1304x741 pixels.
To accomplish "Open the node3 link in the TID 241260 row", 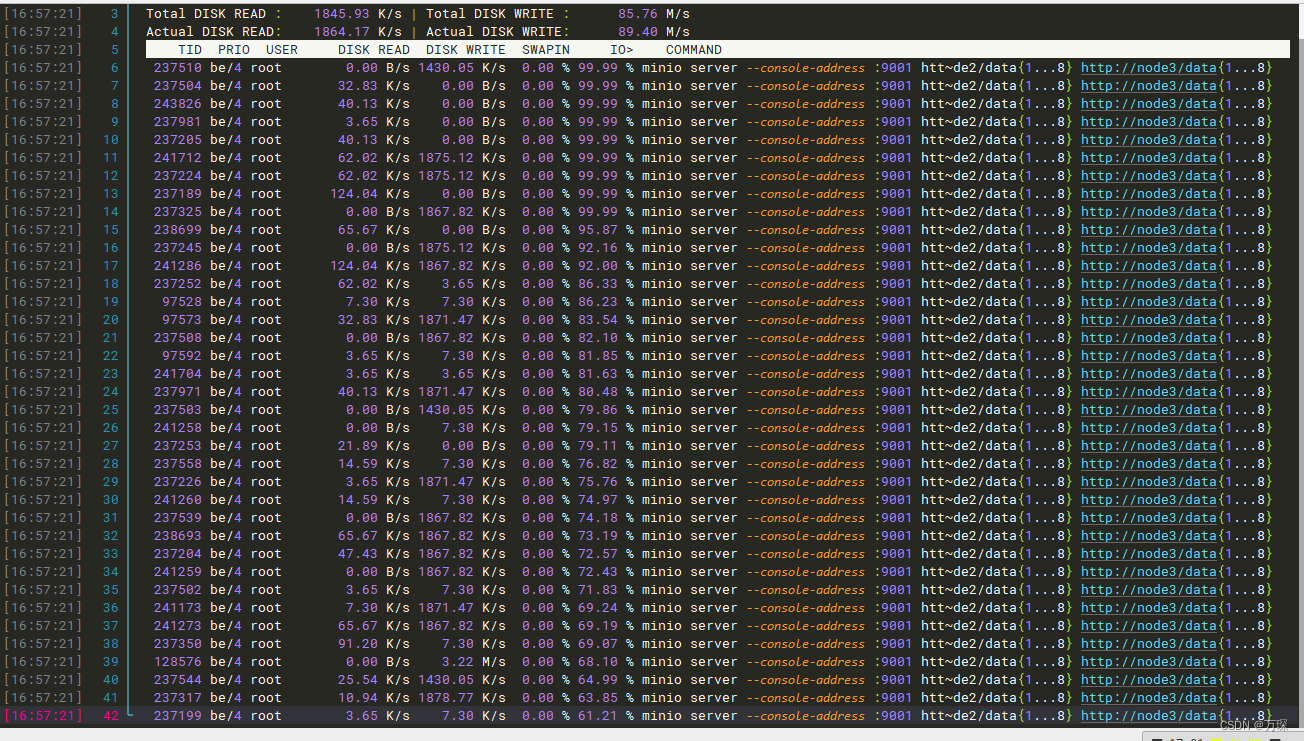I will click(1149, 500).
